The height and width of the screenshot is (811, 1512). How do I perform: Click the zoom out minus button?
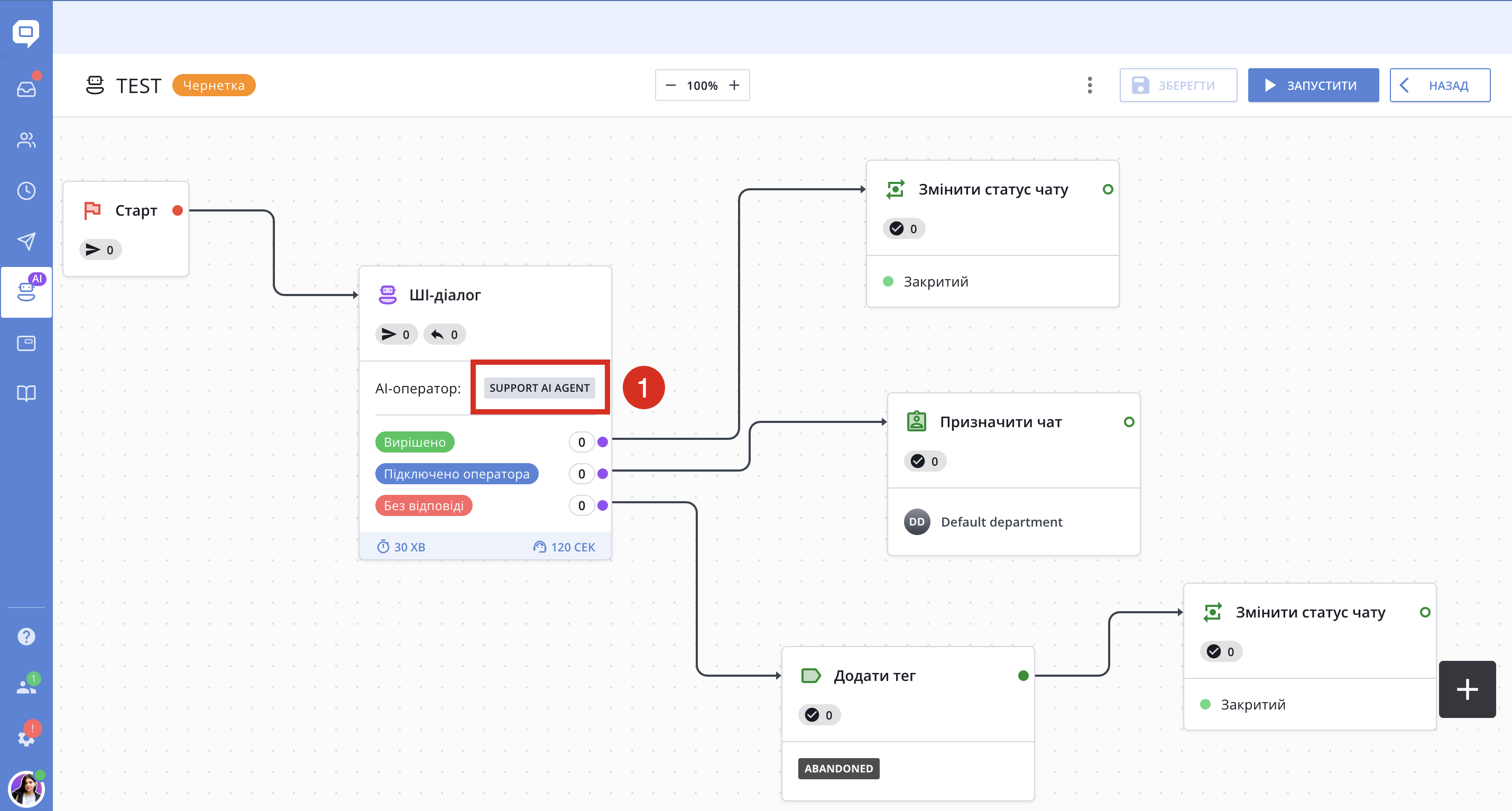point(670,86)
